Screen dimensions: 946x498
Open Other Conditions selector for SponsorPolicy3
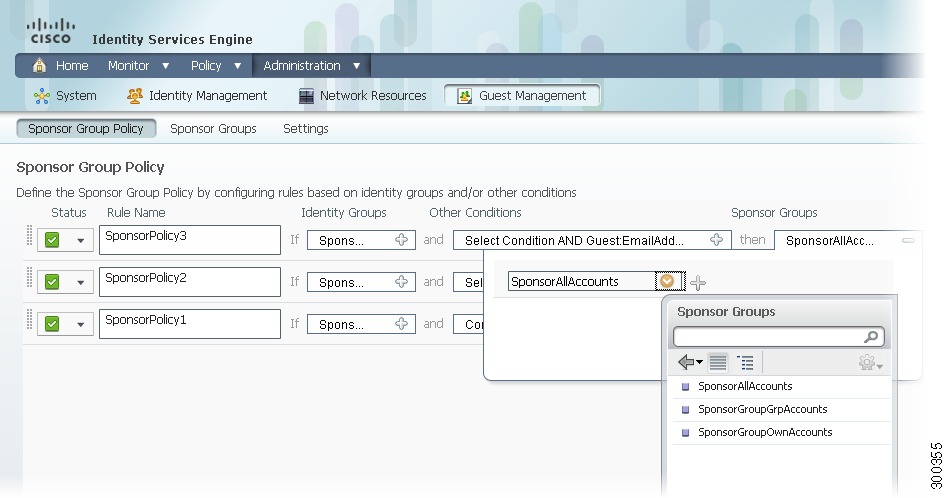coord(592,240)
